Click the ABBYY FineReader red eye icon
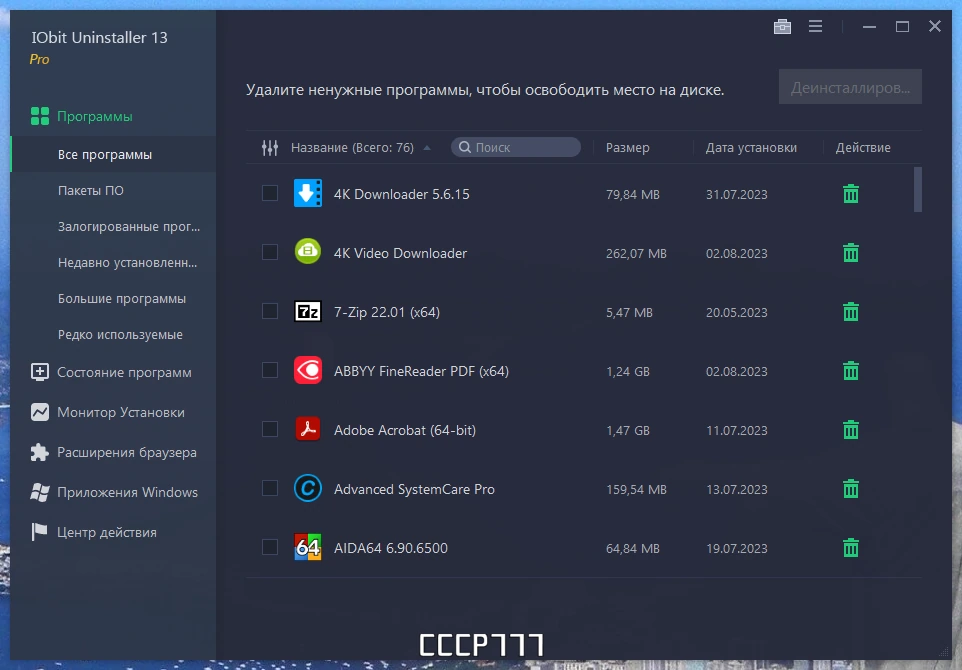The width and height of the screenshot is (962, 670). (x=308, y=371)
